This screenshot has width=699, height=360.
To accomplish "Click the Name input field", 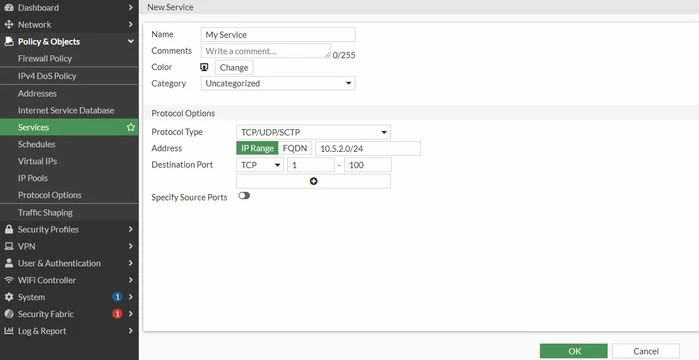I will click(278, 34).
